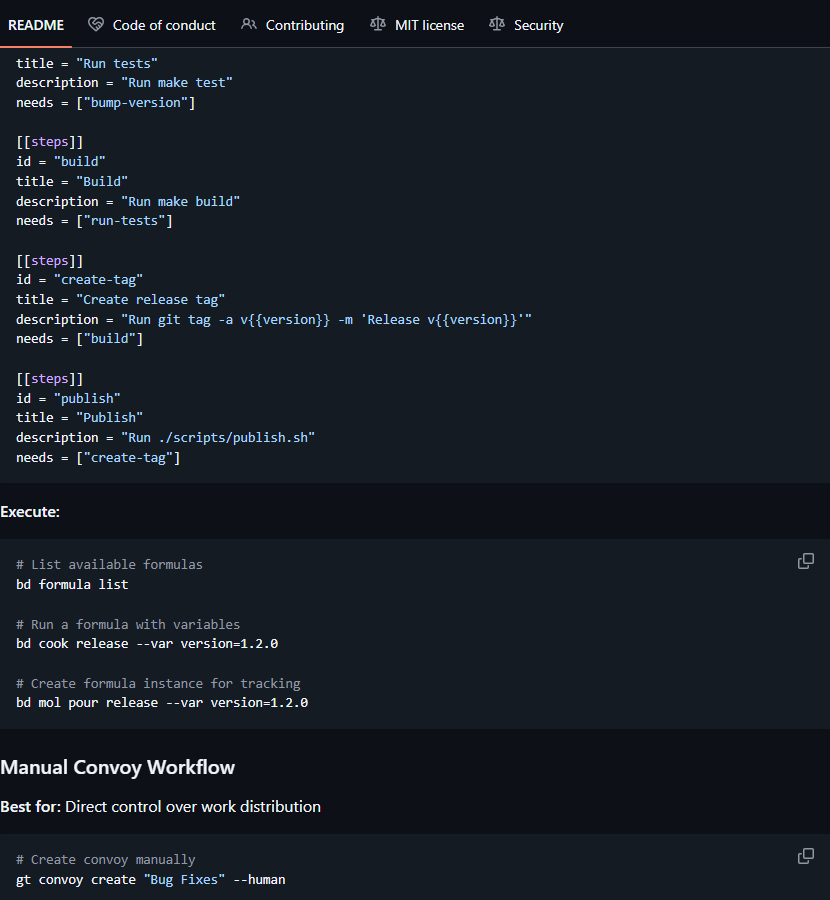
Task: Open the Contributing tab
Action: pyautogui.click(x=293, y=25)
